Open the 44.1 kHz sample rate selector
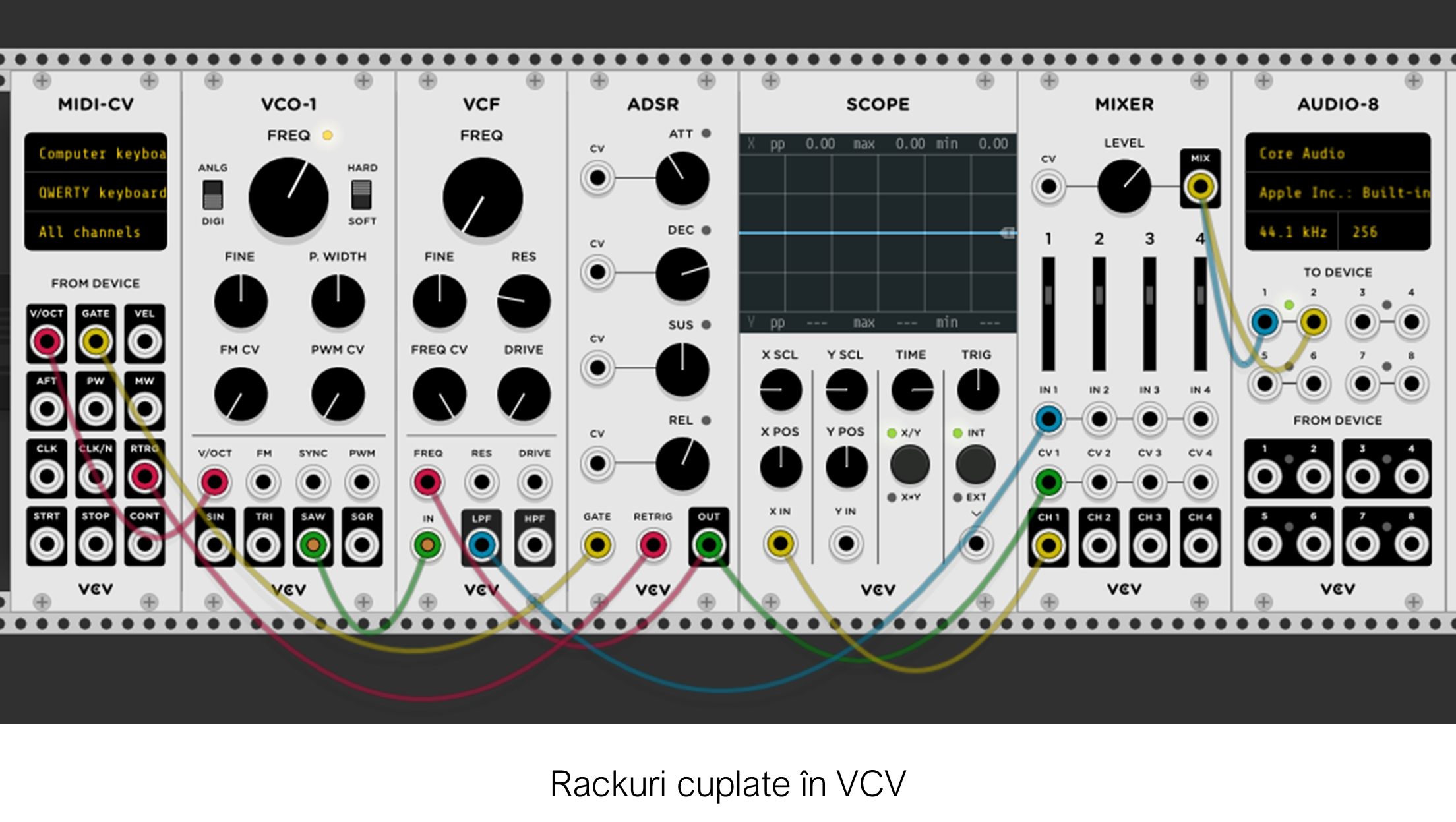 [1291, 232]
